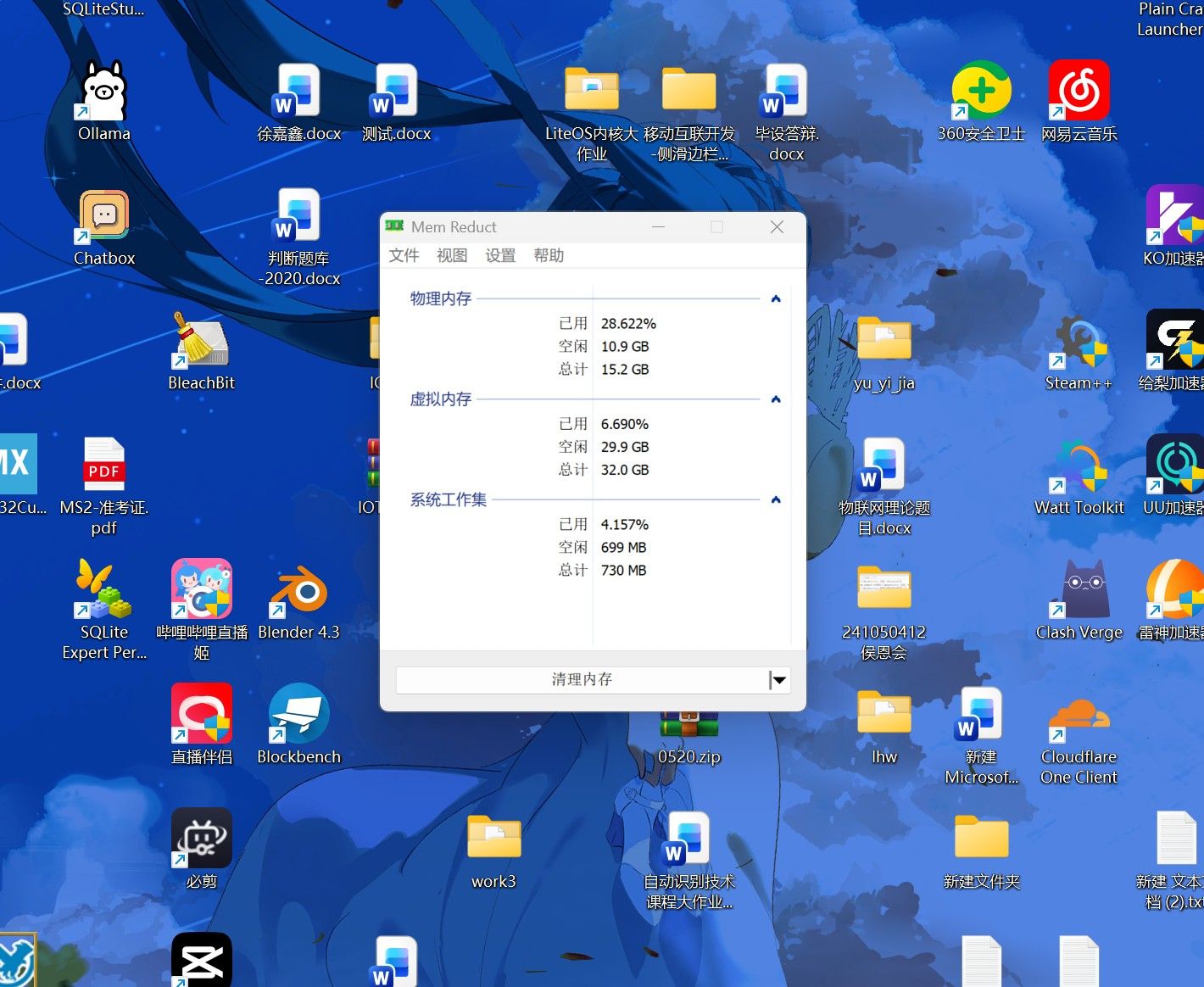Select the 徐嘉鑫.docx file
The width and height of the screenshot is (1204, 987).
point(299,102)
